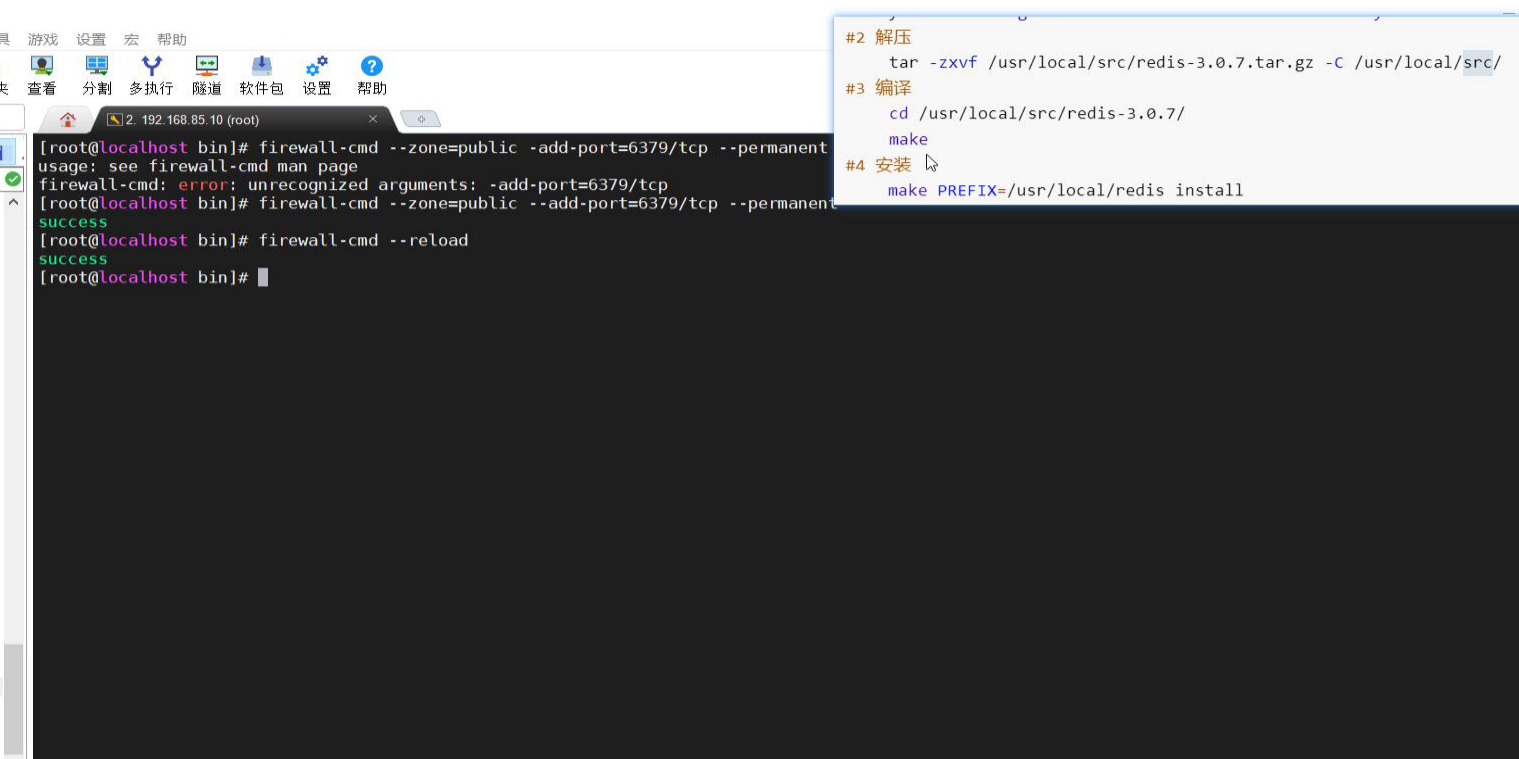This screenshot has height=759, width=1519.
Task: Click the 'firewall-cmd --reload' command text
Action: pyautogui.click(x=363, y=240)
